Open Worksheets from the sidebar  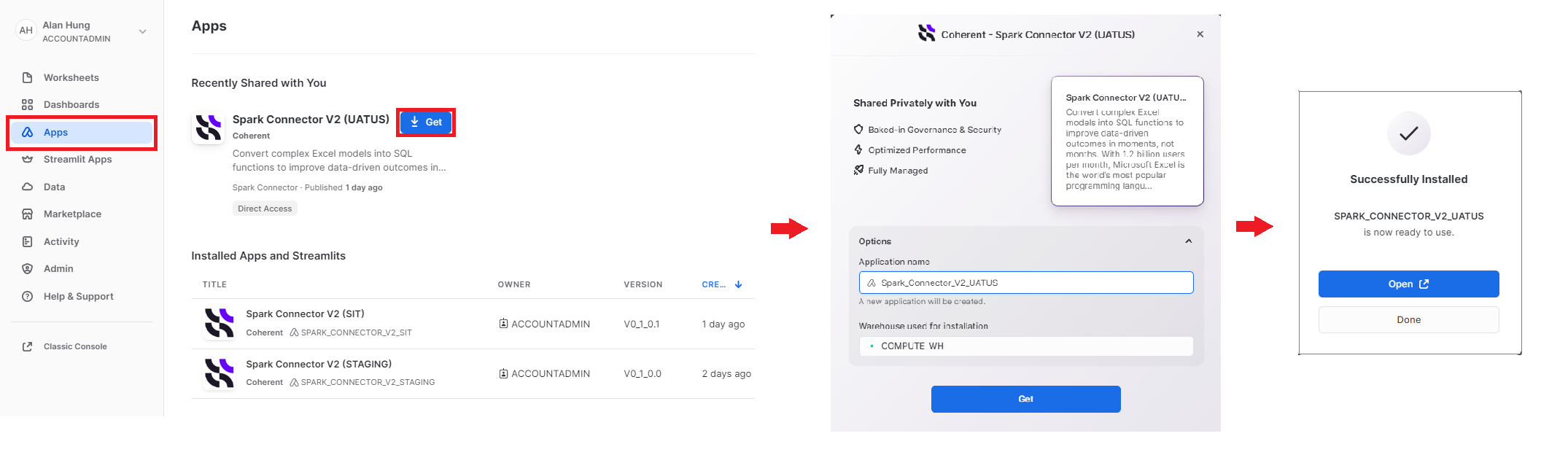(x=71, y=78)
